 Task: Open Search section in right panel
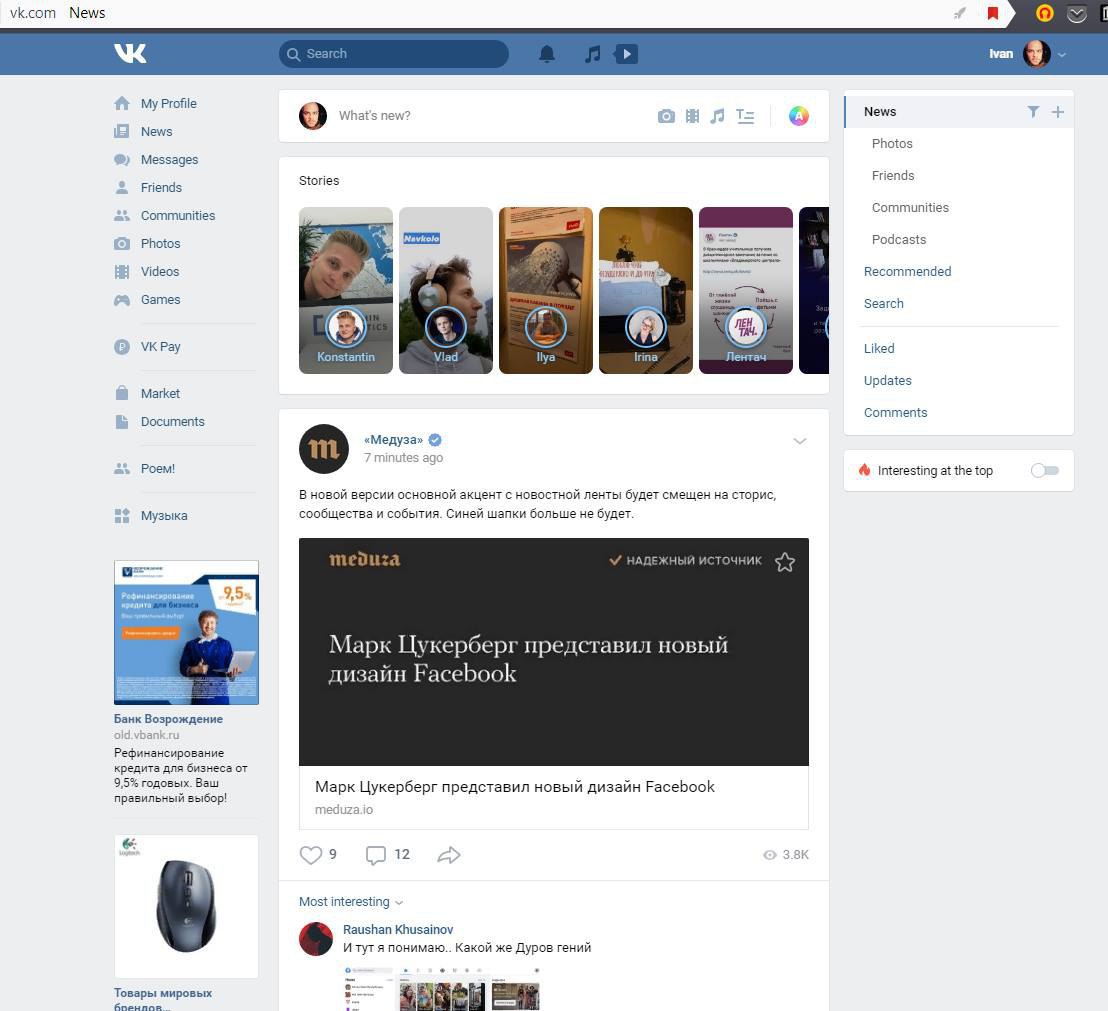883,304
